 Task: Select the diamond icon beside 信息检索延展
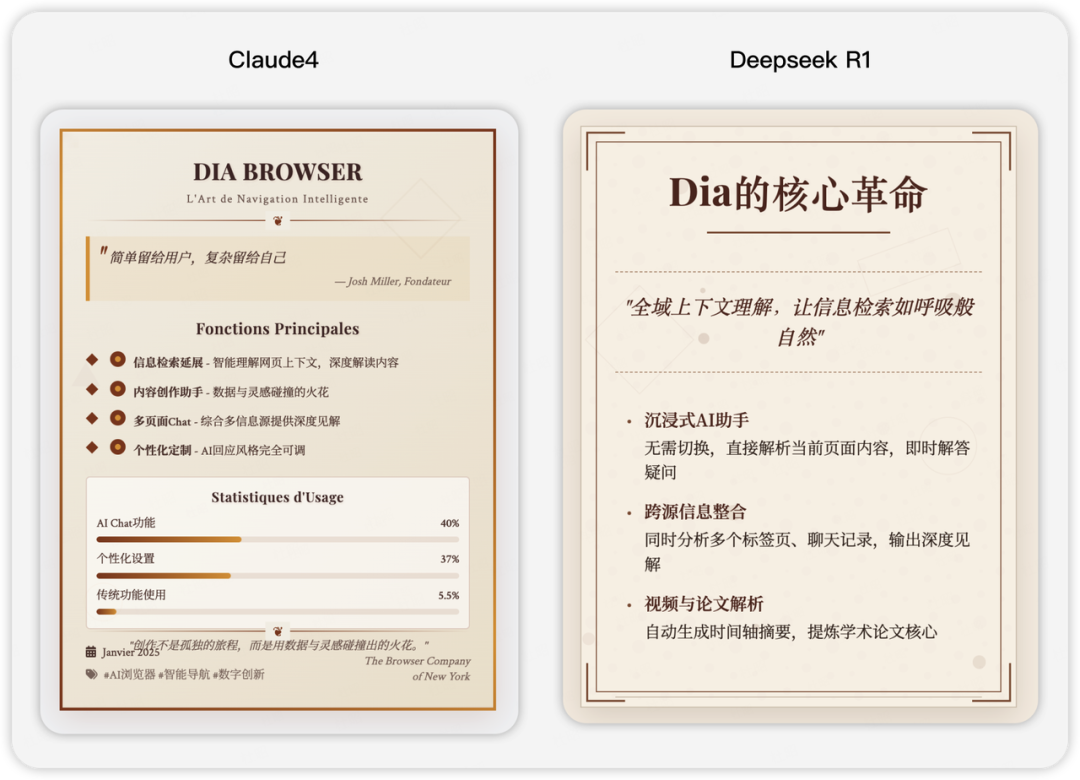(x=92, y=358)
